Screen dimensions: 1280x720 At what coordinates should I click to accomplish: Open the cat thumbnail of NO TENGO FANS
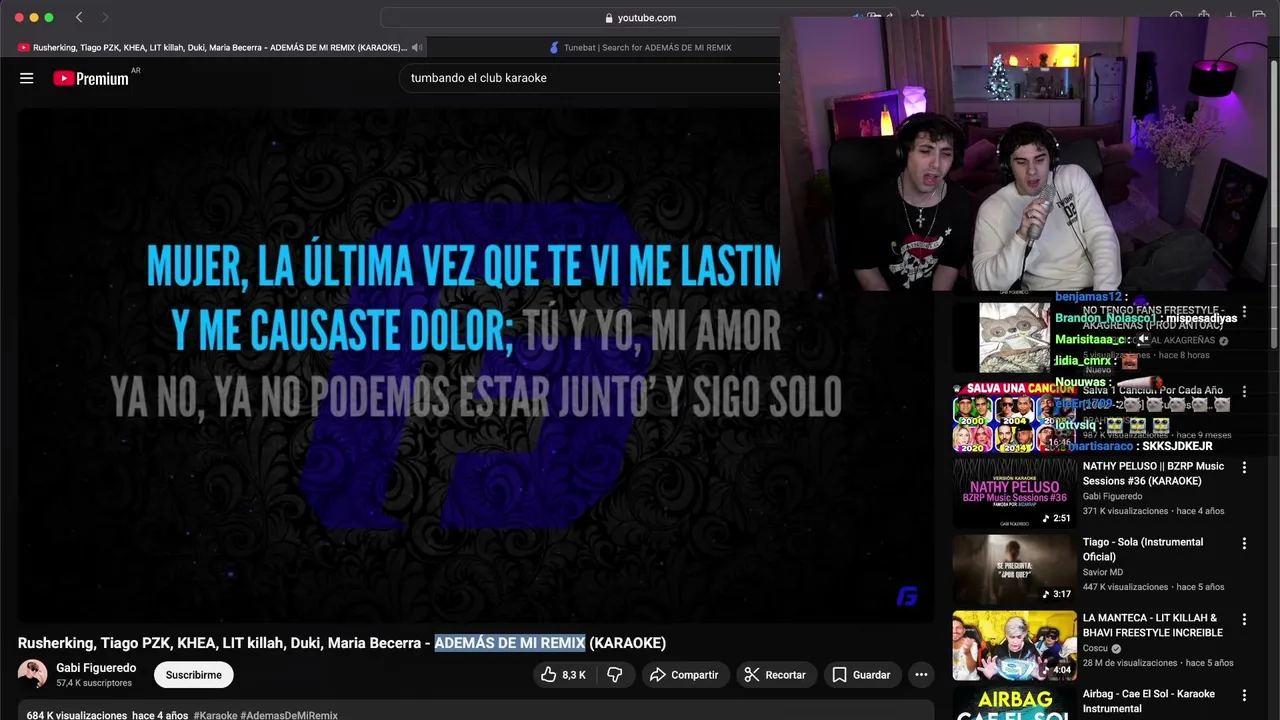(1014, 338)
